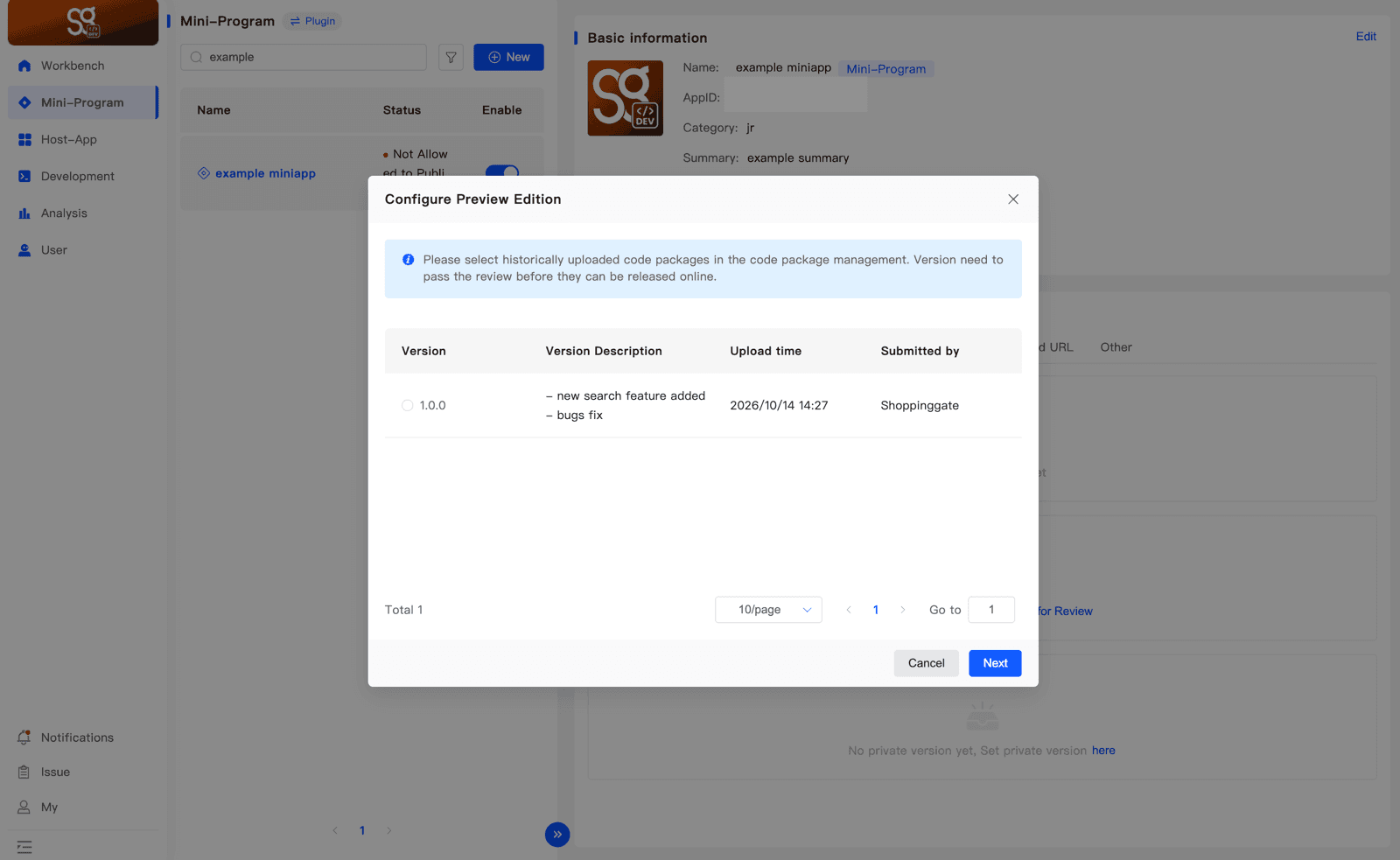
Task: Open the filter funnel button
Action: pyautogui.click(x=451, y=57)
